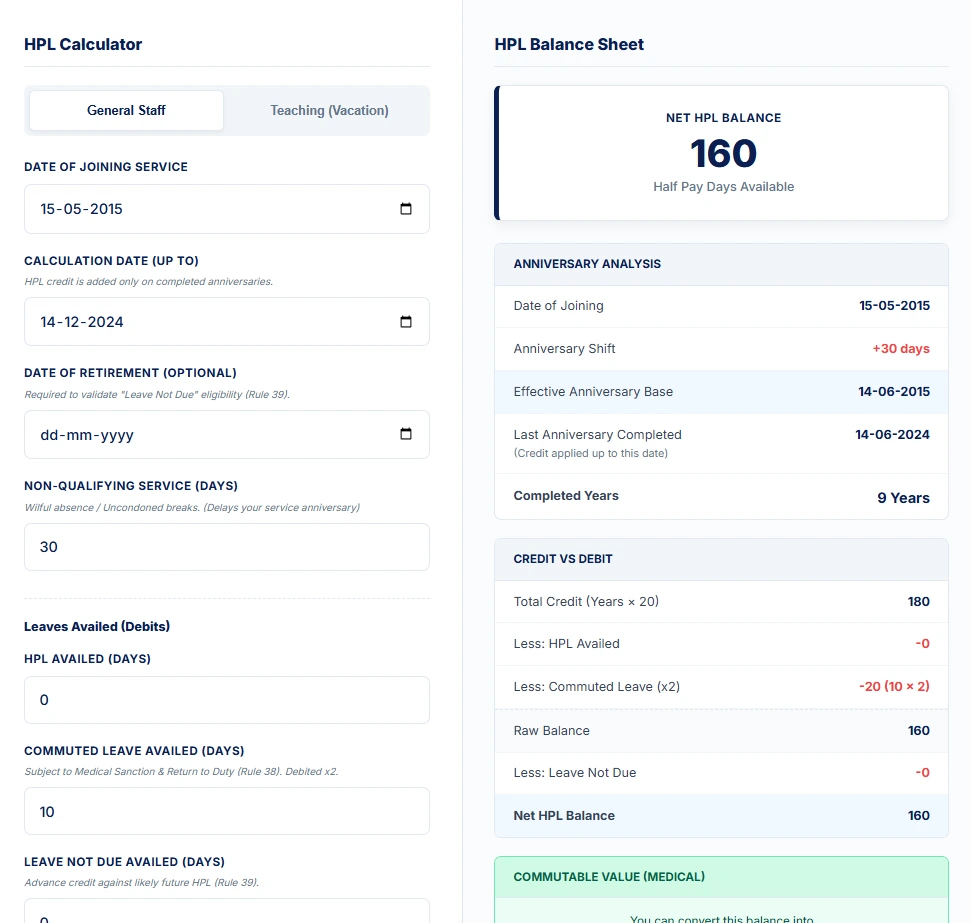
Task: Click the Net HPL Balance summary card
Action: (x=722, y=153)
